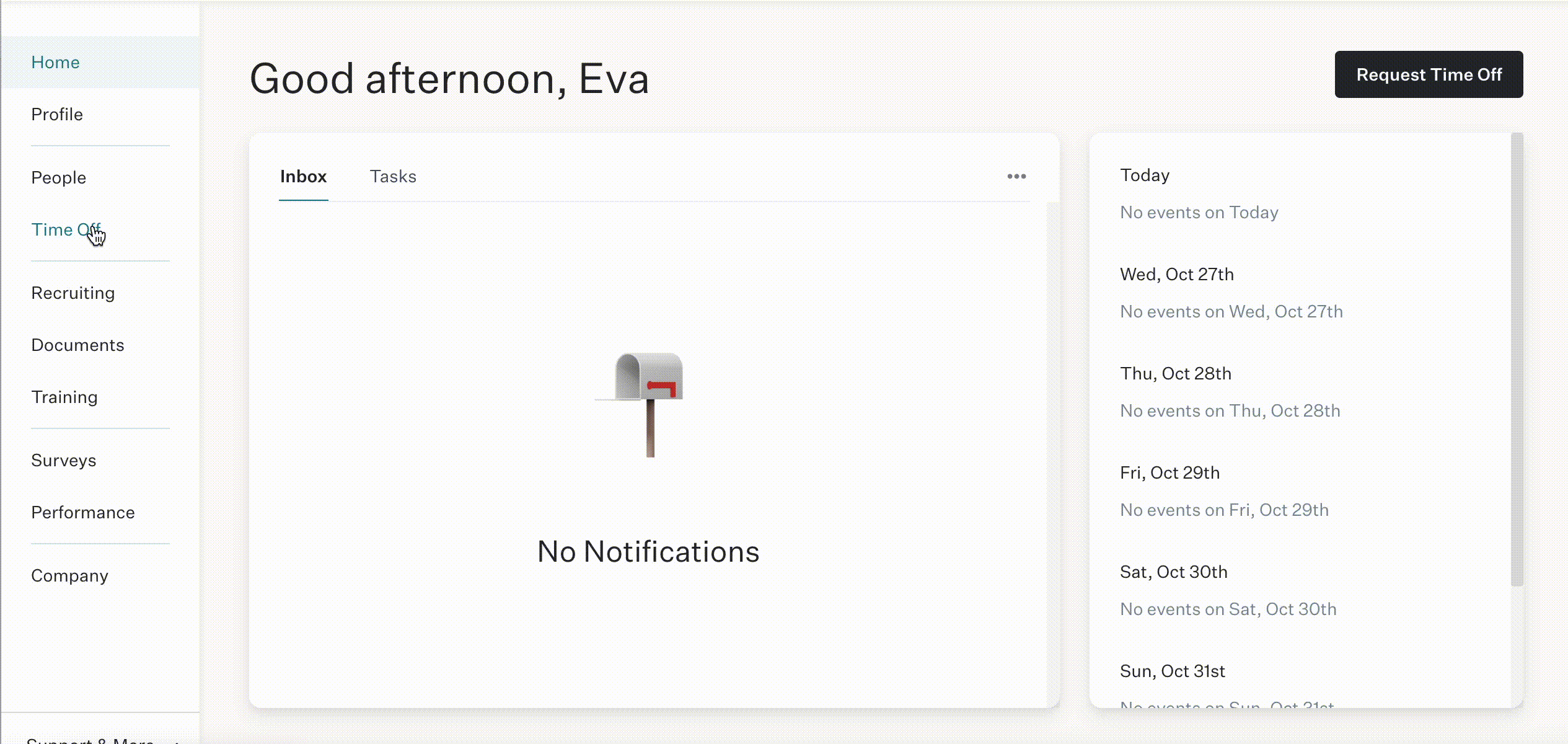Click the Request Time Off button
Screen dimensions: 1568x744
point(1429,74)
